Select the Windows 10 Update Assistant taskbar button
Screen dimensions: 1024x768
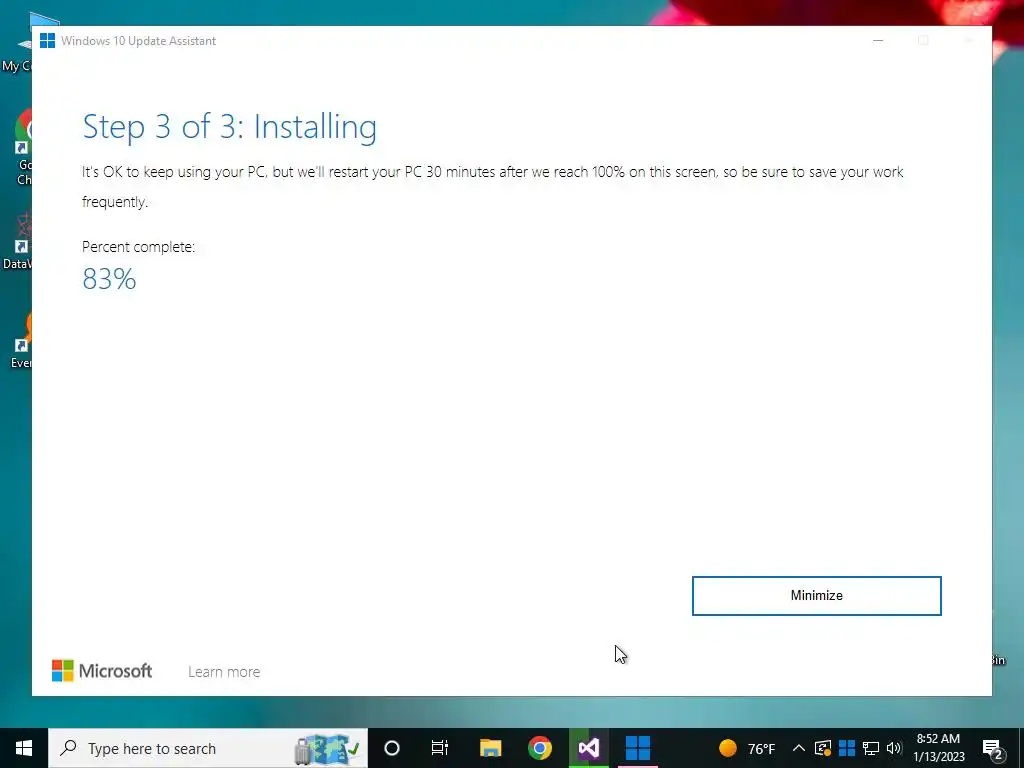pyautogui.click(x=638, y=748)
